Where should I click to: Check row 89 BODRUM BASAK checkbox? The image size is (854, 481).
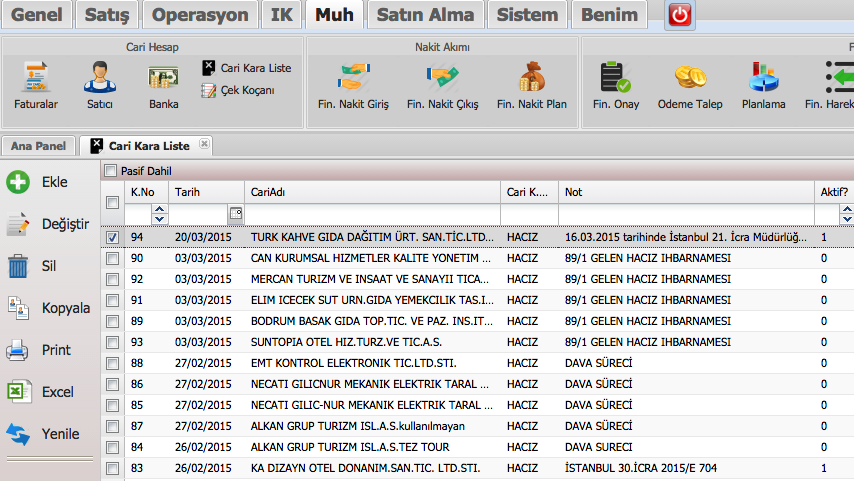point(112,321)
